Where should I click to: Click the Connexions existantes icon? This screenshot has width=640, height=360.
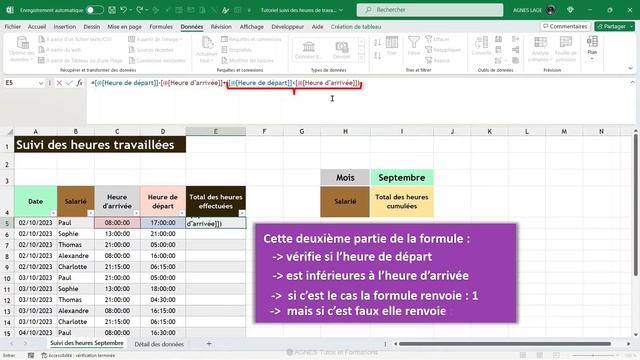[x=131, y=60]
